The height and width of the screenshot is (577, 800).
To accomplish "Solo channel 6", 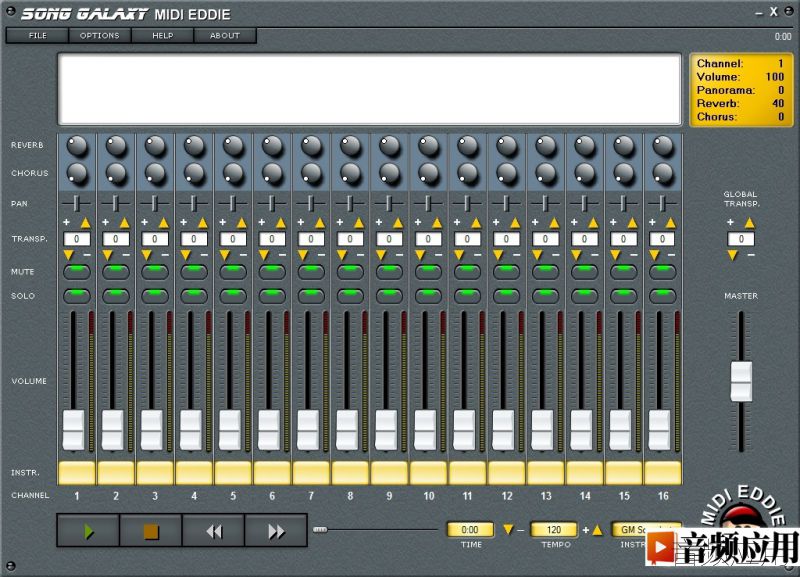I will tap(272, 295).
